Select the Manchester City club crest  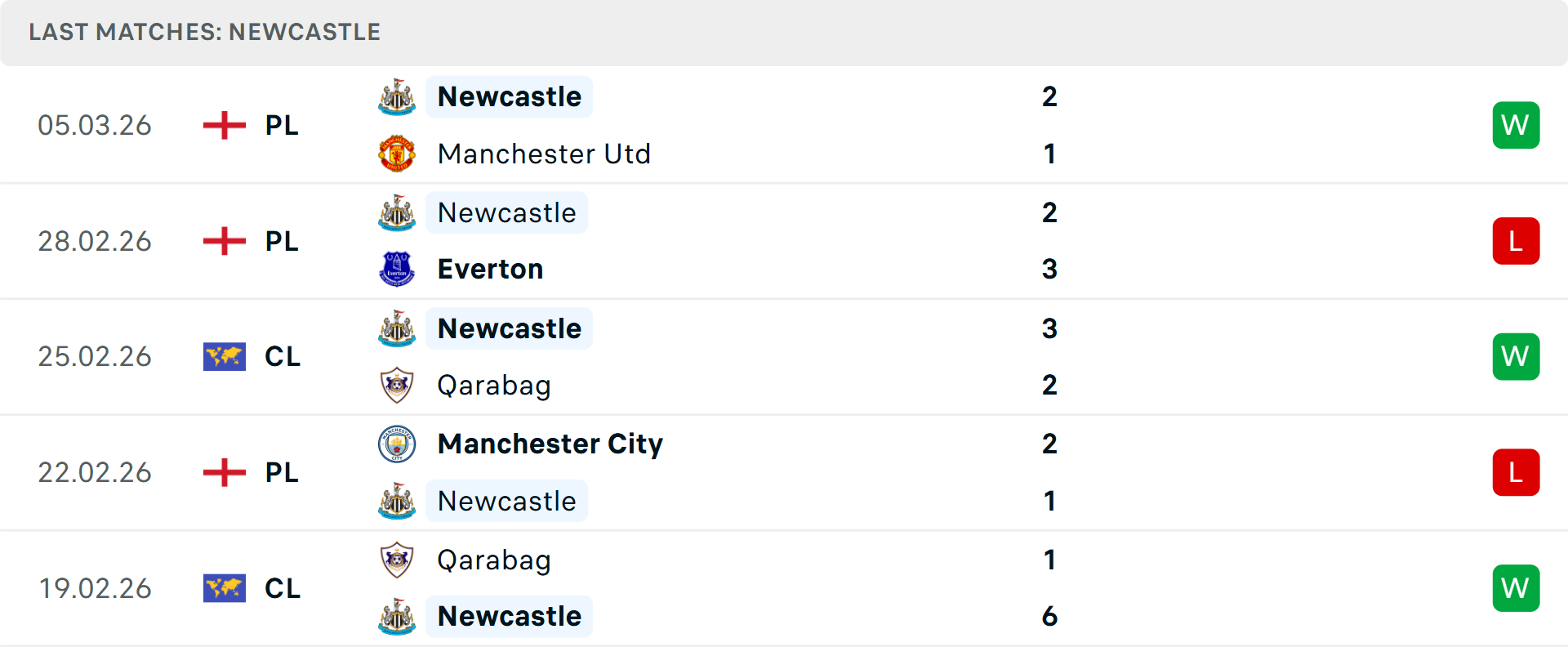tap(397, 445)
